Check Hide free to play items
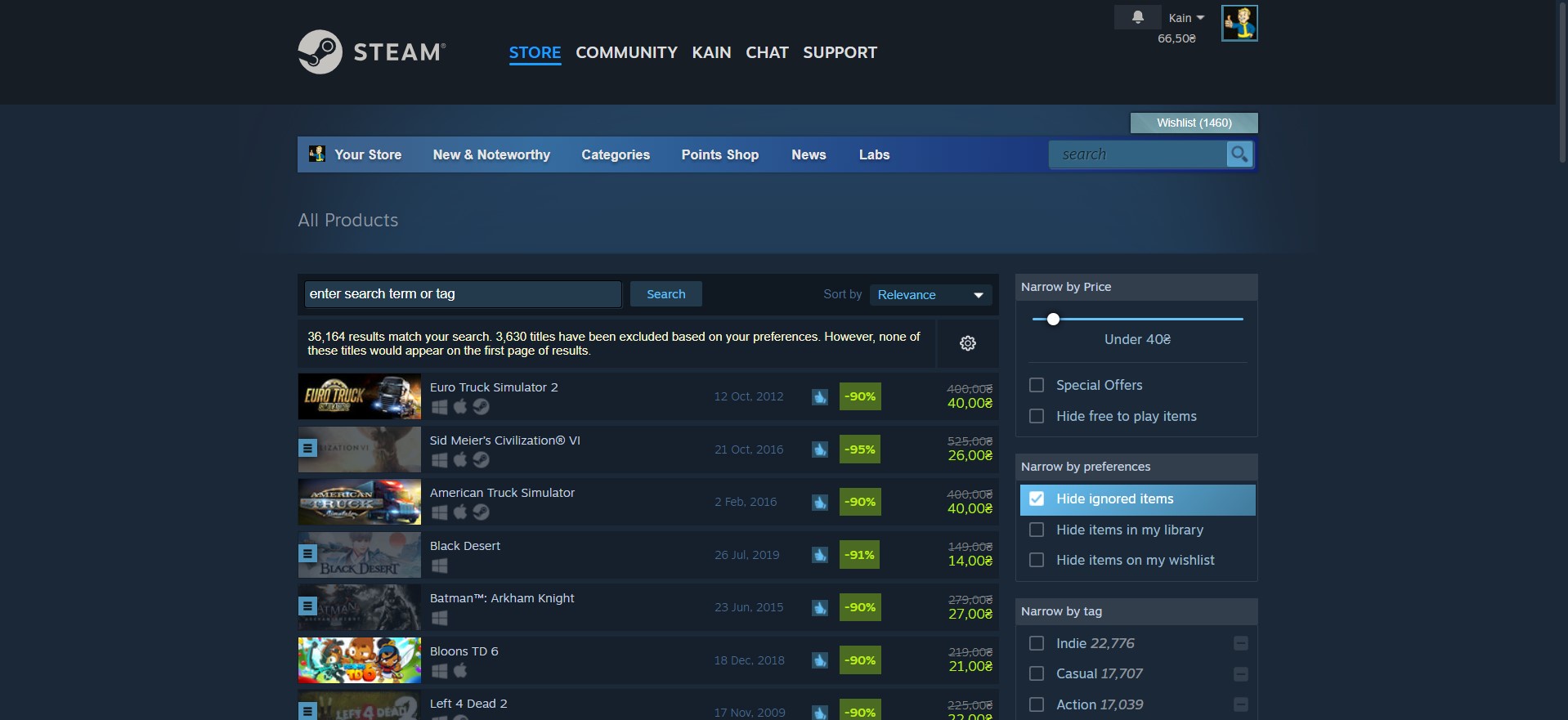Viewport: 1568px width, 720px height. (x=1037, y=416)
